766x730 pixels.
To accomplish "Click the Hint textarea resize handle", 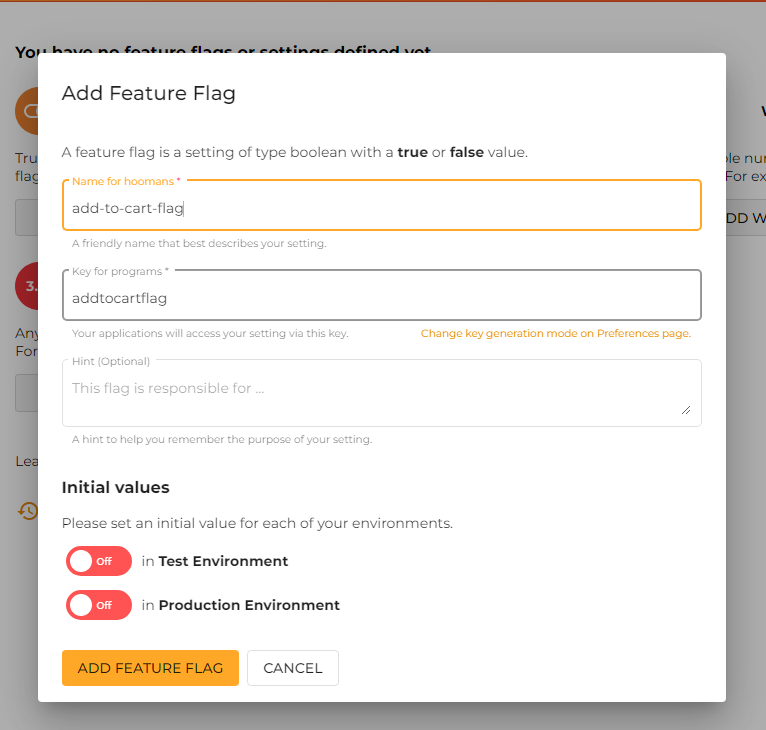I will (686, 409).
